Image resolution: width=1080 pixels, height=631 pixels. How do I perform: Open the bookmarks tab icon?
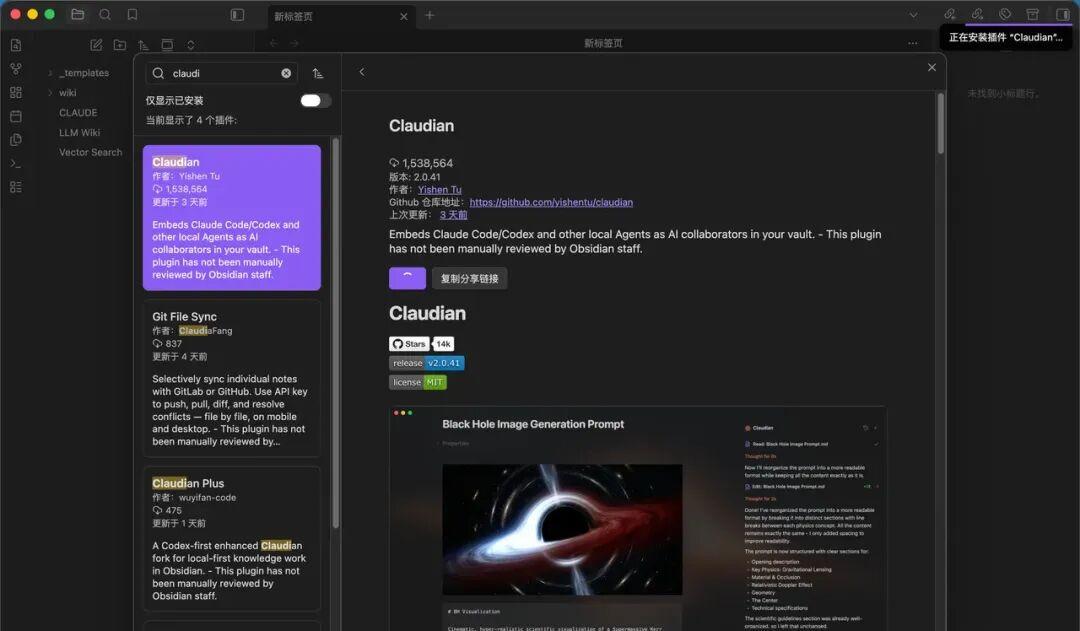point(132,14)
